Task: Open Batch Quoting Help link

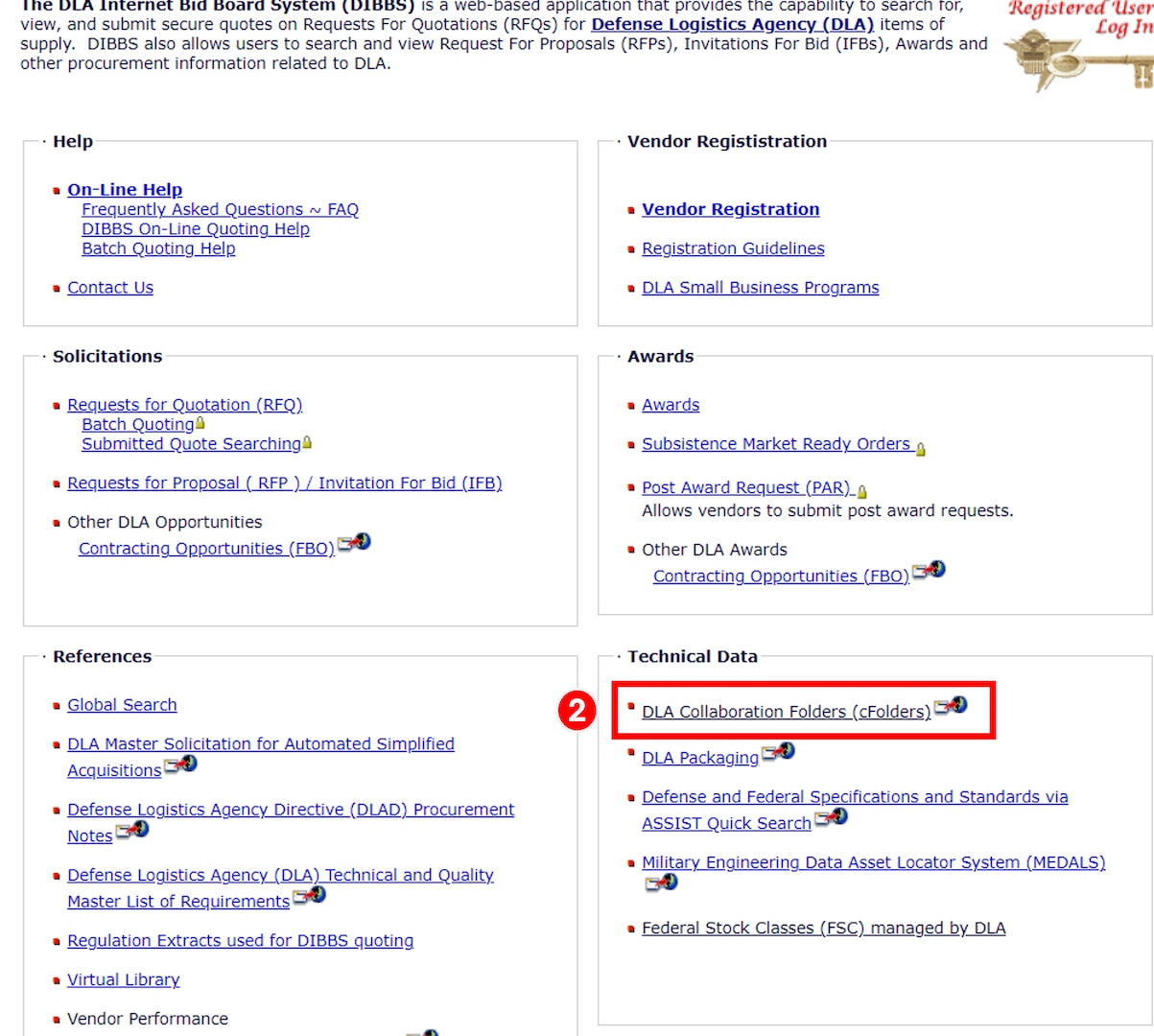Action: [158, 248]
